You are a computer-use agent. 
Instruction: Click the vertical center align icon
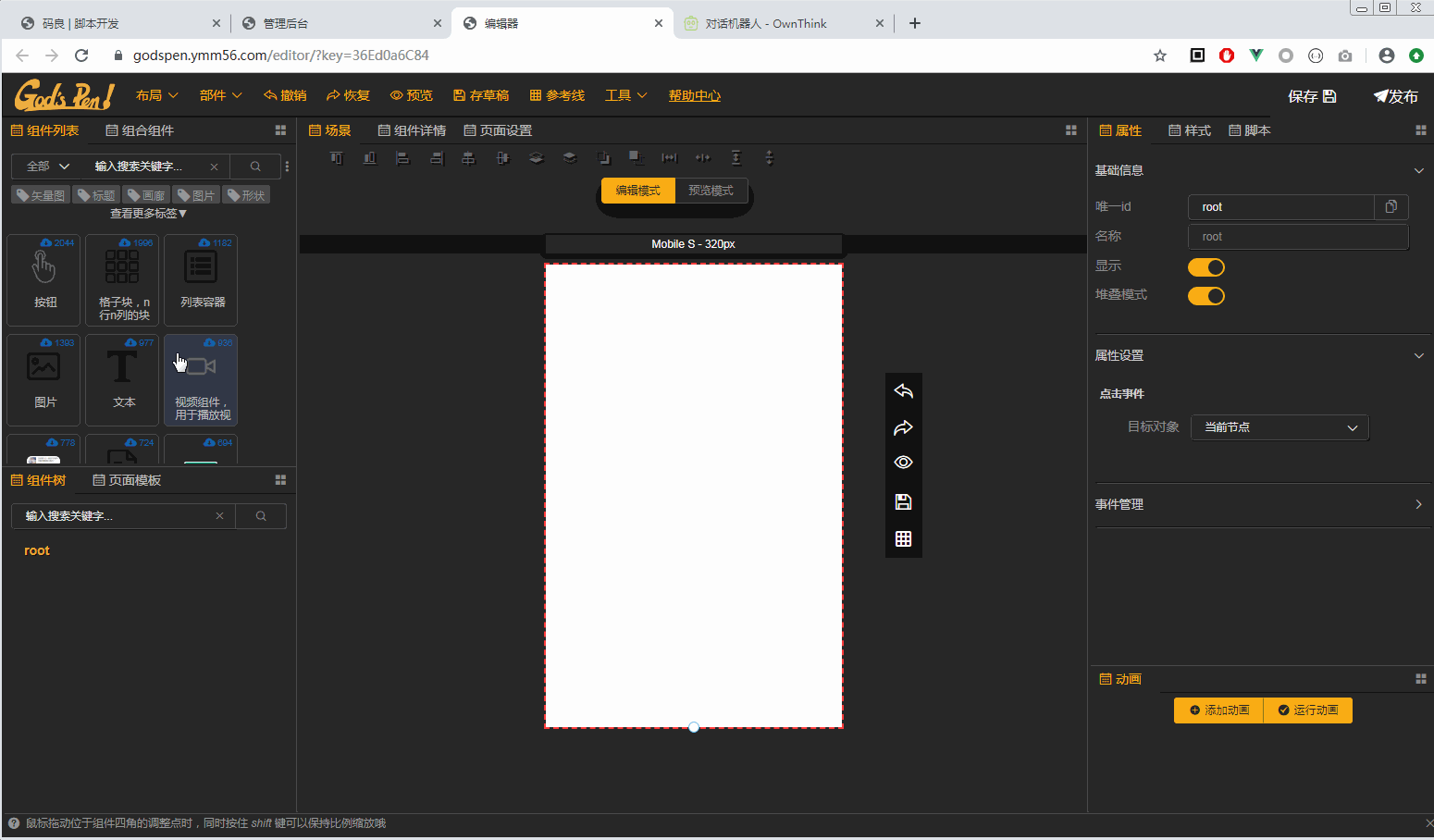click(502, 158)
